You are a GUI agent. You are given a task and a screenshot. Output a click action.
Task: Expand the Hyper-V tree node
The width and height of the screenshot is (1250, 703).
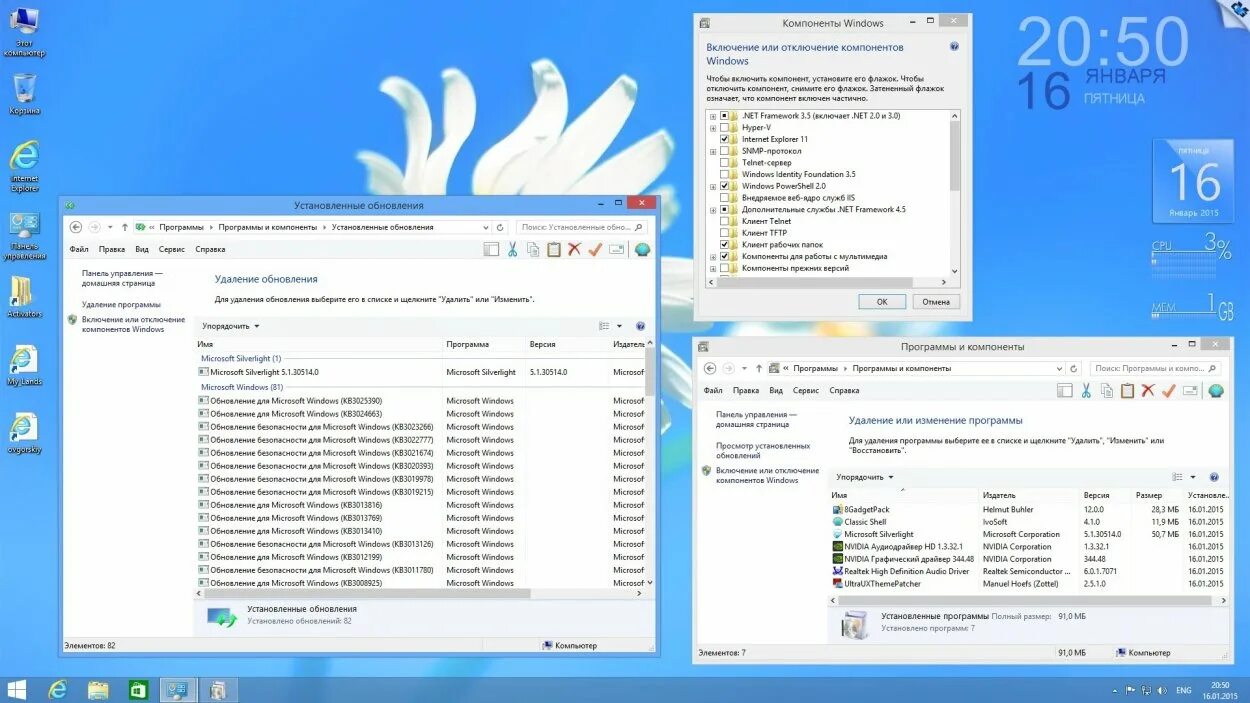[713, 128]
